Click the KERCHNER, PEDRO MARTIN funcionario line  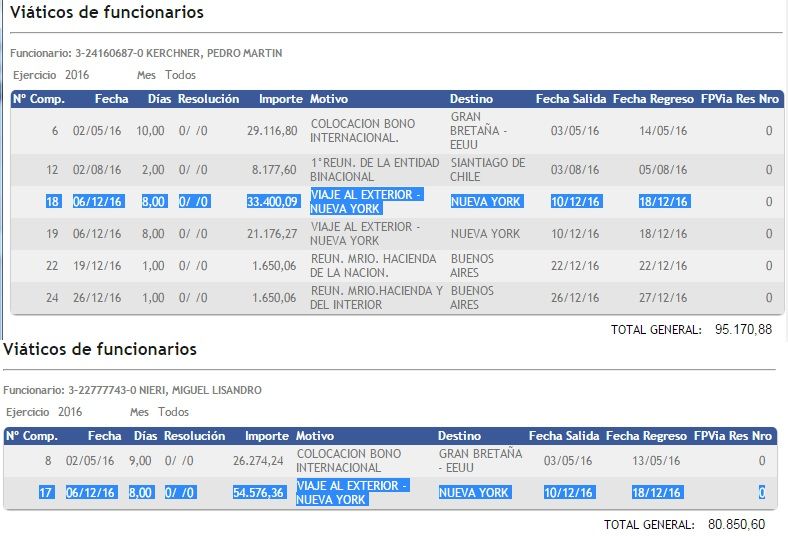[x=146, y=53]
